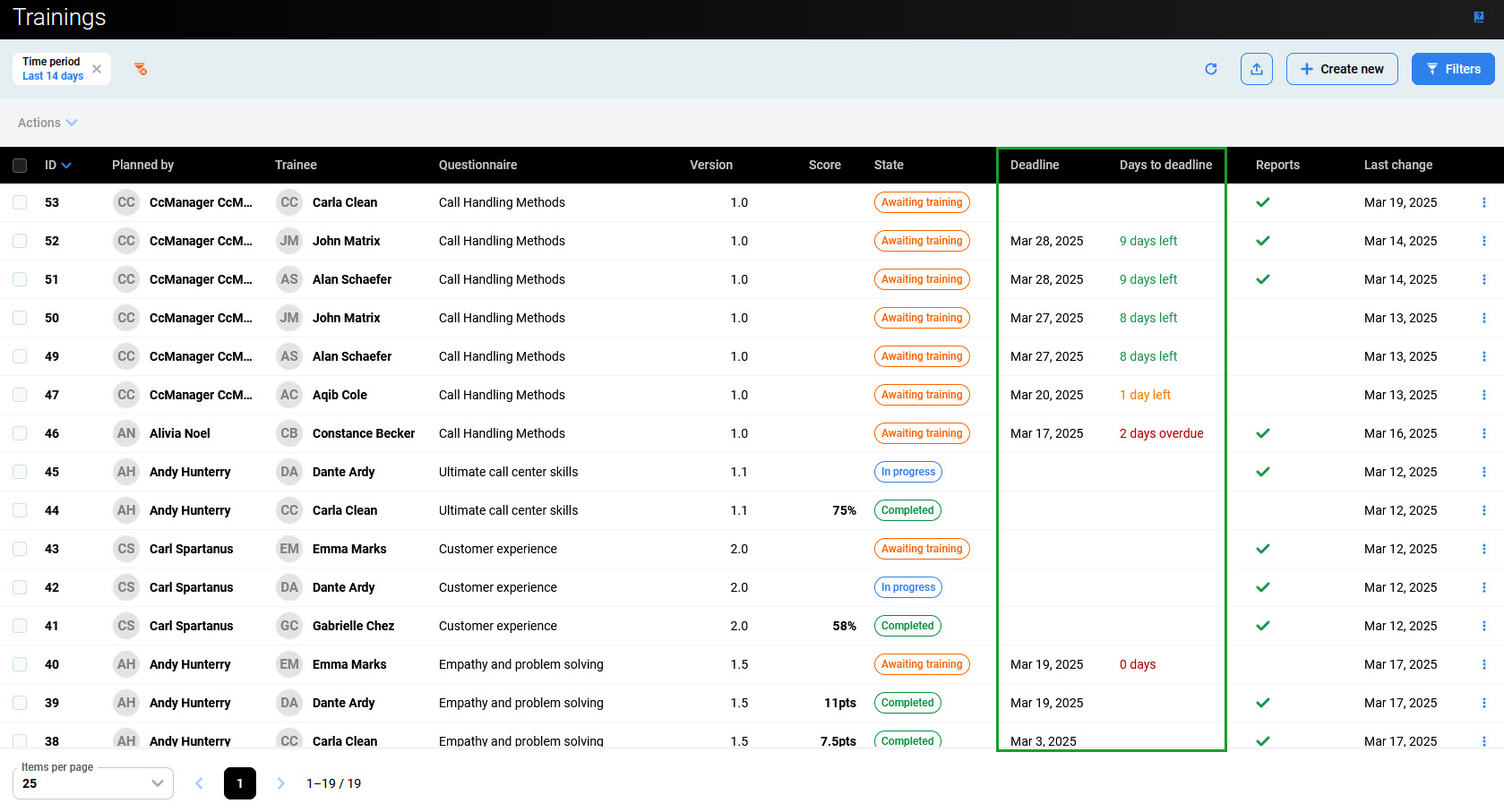Open the Items per page dropdown
Viewport: 1504px width, 812px height.
click(x=93, y=783)
